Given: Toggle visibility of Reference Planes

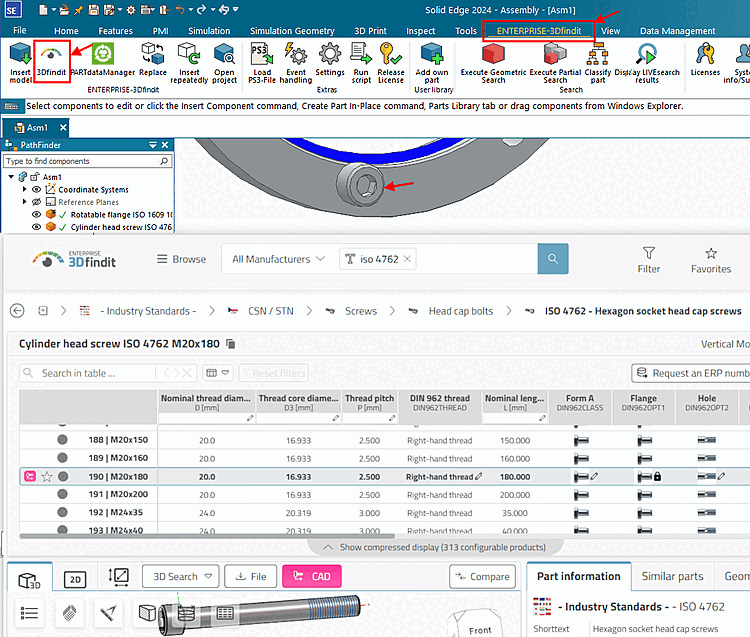Looking at the screenshot, I should [x=36, y=202].
